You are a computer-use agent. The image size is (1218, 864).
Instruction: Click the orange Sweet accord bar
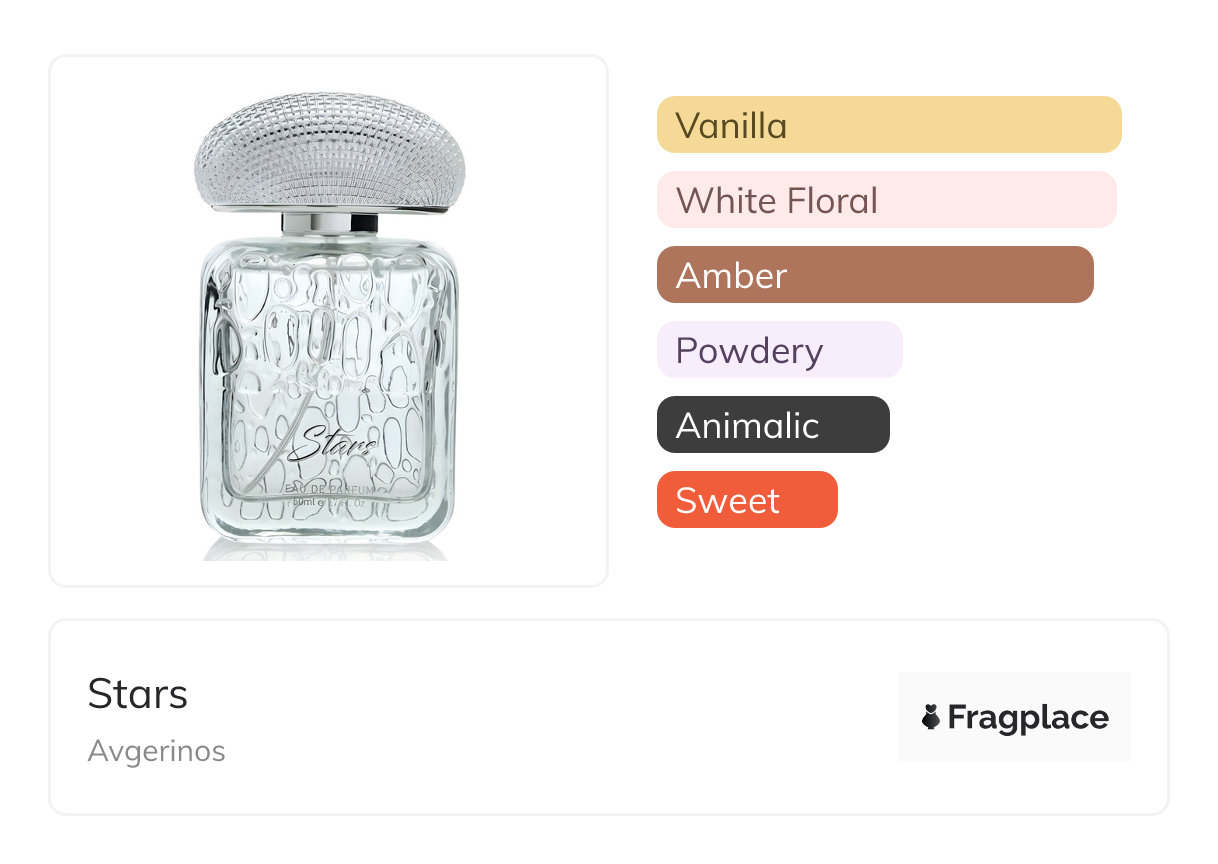pos(746,500)
